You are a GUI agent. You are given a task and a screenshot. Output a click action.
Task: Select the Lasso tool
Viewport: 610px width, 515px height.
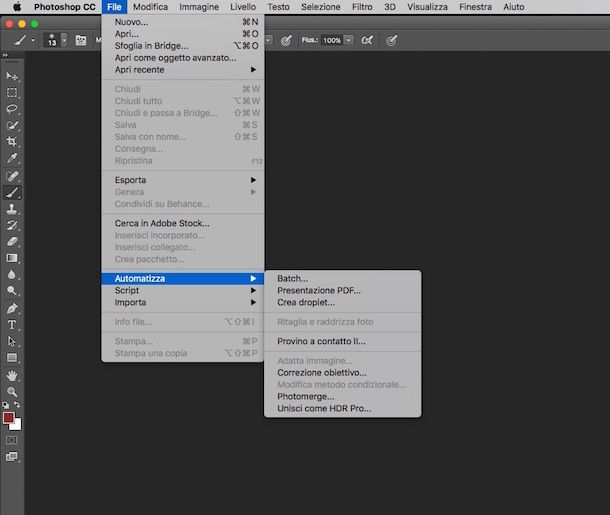click(x=12, y=109)
